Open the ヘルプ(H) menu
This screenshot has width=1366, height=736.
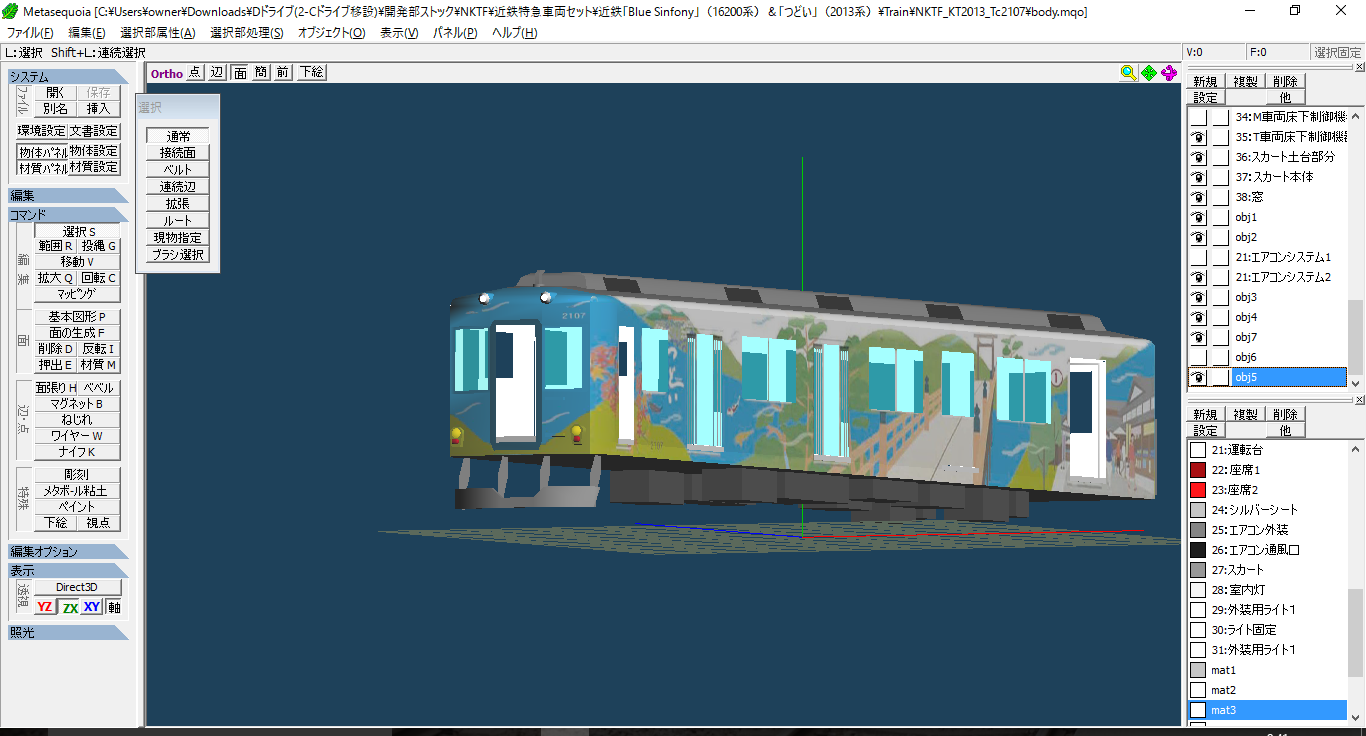coord(514,33)
